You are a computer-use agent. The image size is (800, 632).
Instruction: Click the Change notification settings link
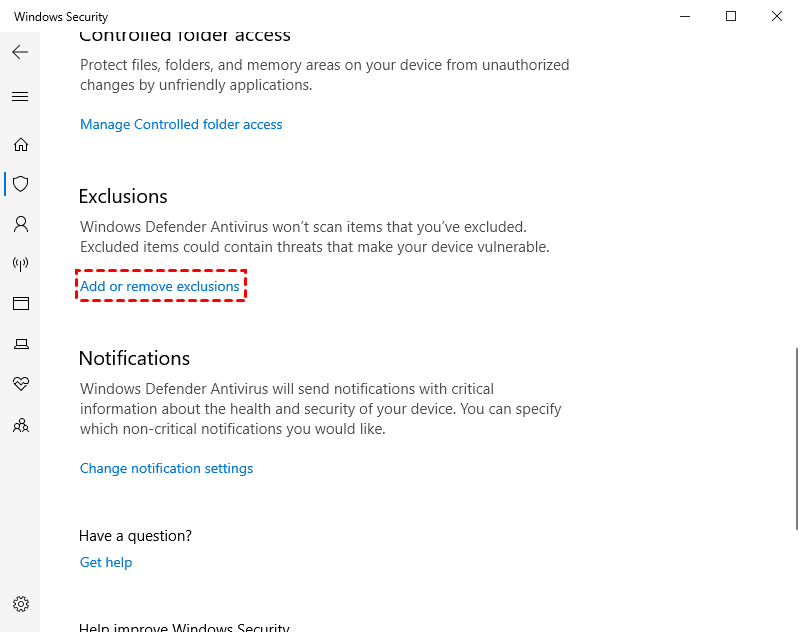tap(166, 468)
